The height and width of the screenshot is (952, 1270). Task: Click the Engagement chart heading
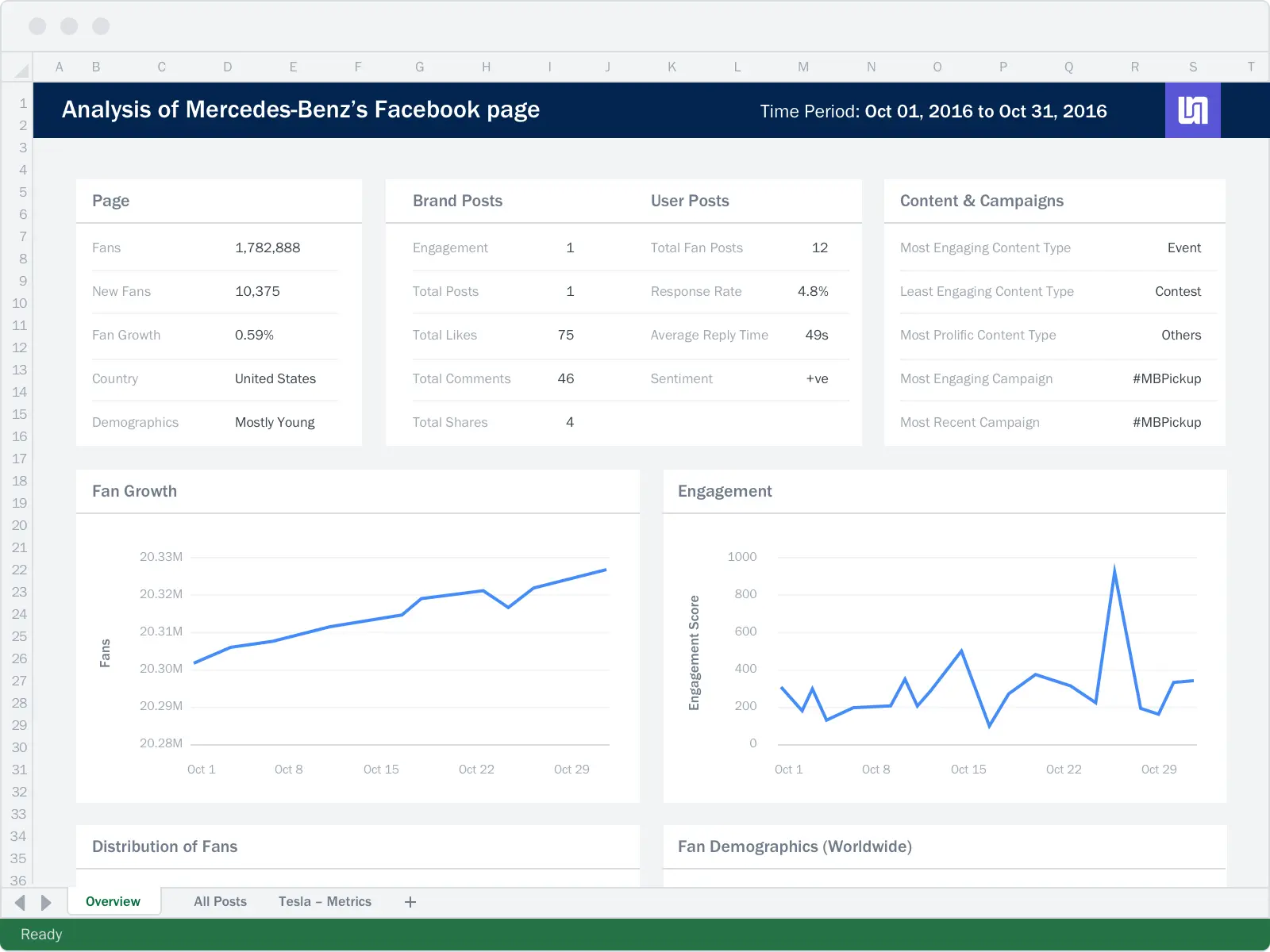[x=725, y=491]
